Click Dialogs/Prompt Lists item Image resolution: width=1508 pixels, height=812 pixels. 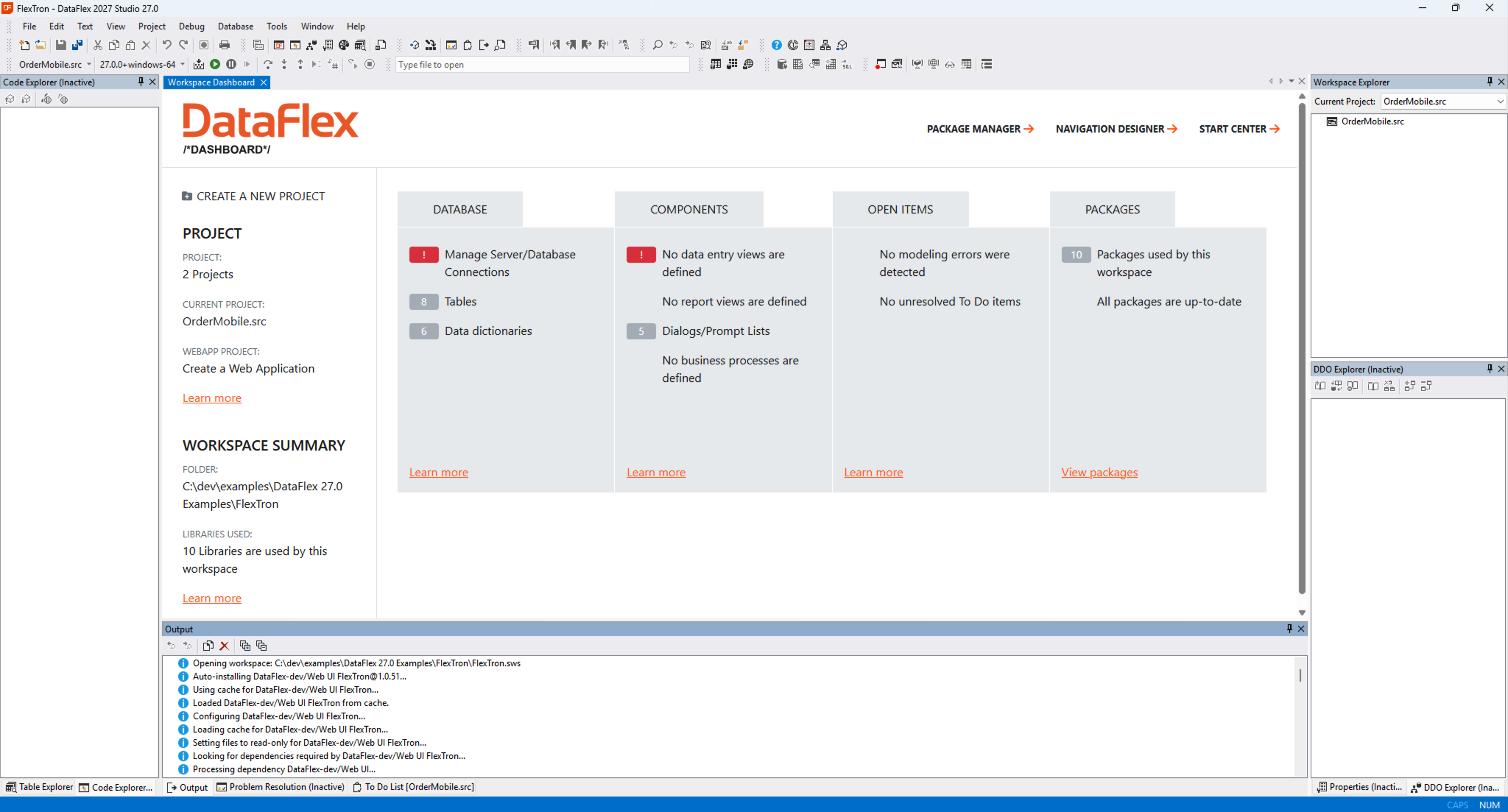tap(715, 331)
